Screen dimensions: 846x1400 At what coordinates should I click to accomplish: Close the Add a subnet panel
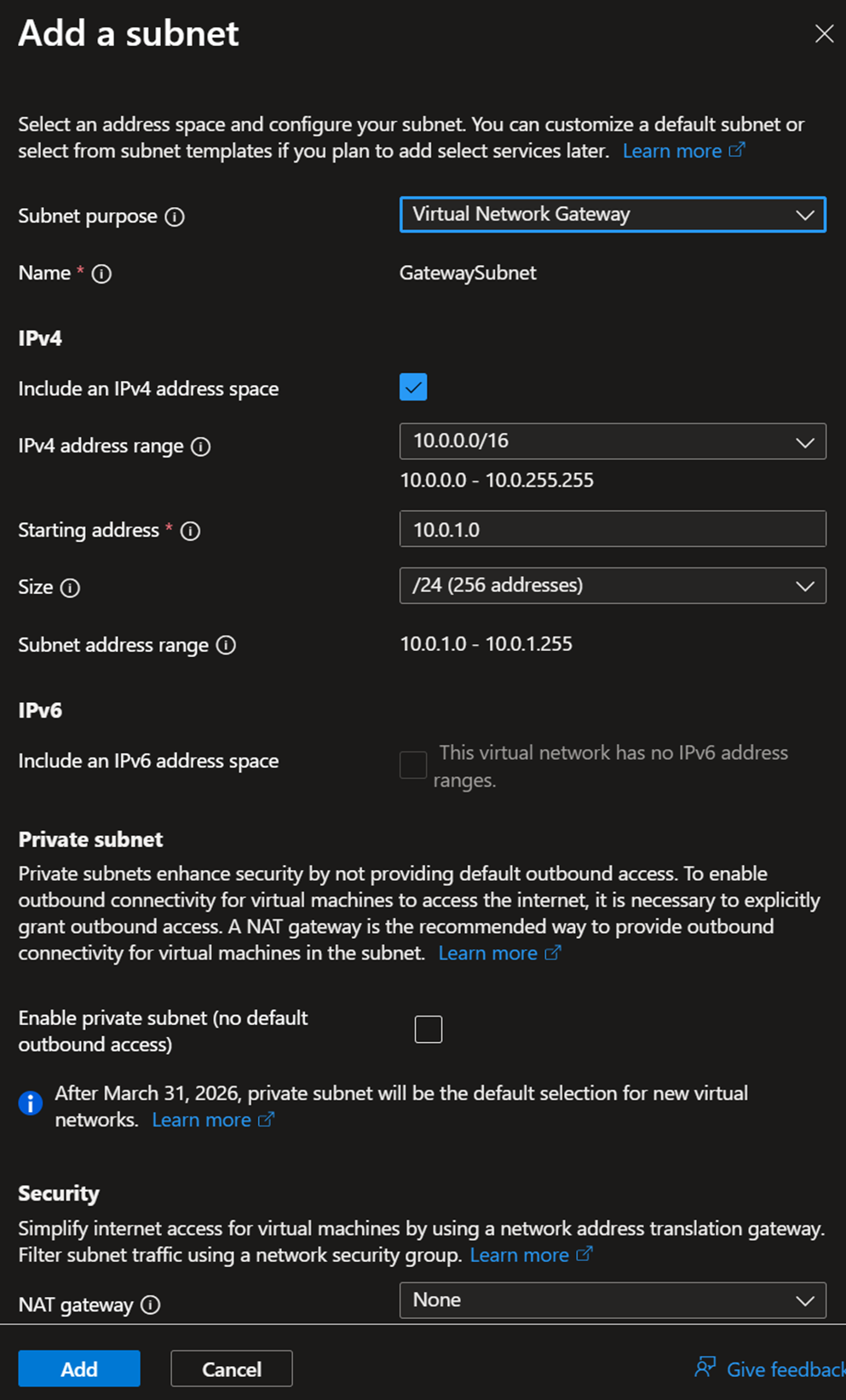point(824,33)
